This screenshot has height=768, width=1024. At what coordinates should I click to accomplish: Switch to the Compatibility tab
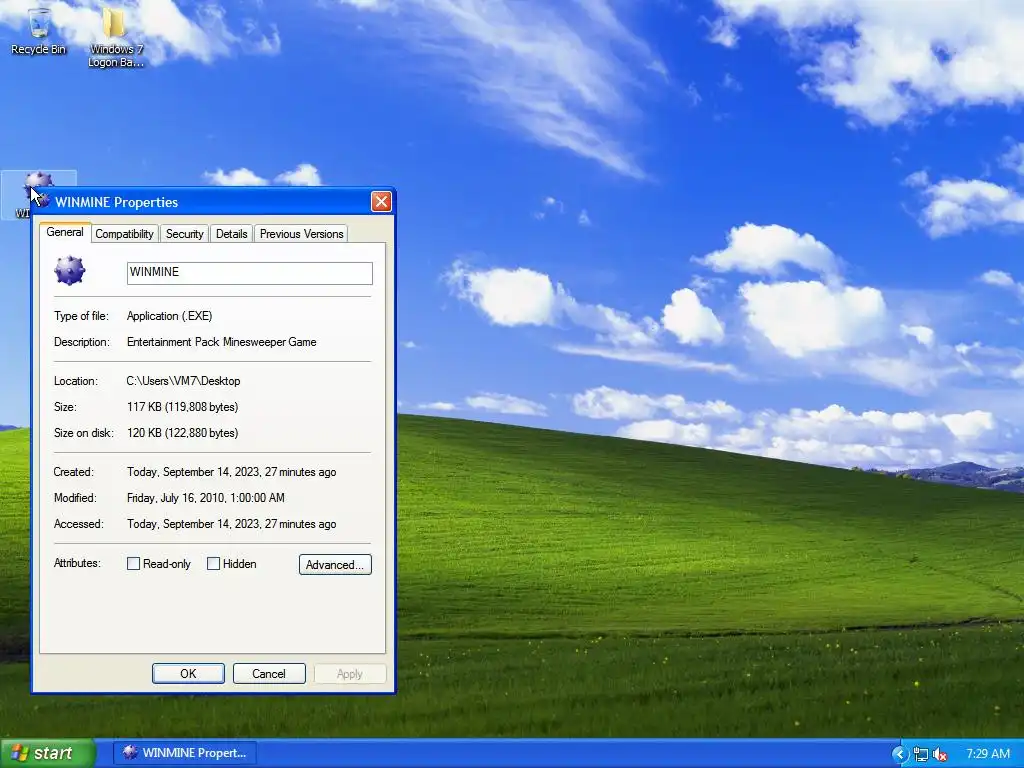pos(124,234)
